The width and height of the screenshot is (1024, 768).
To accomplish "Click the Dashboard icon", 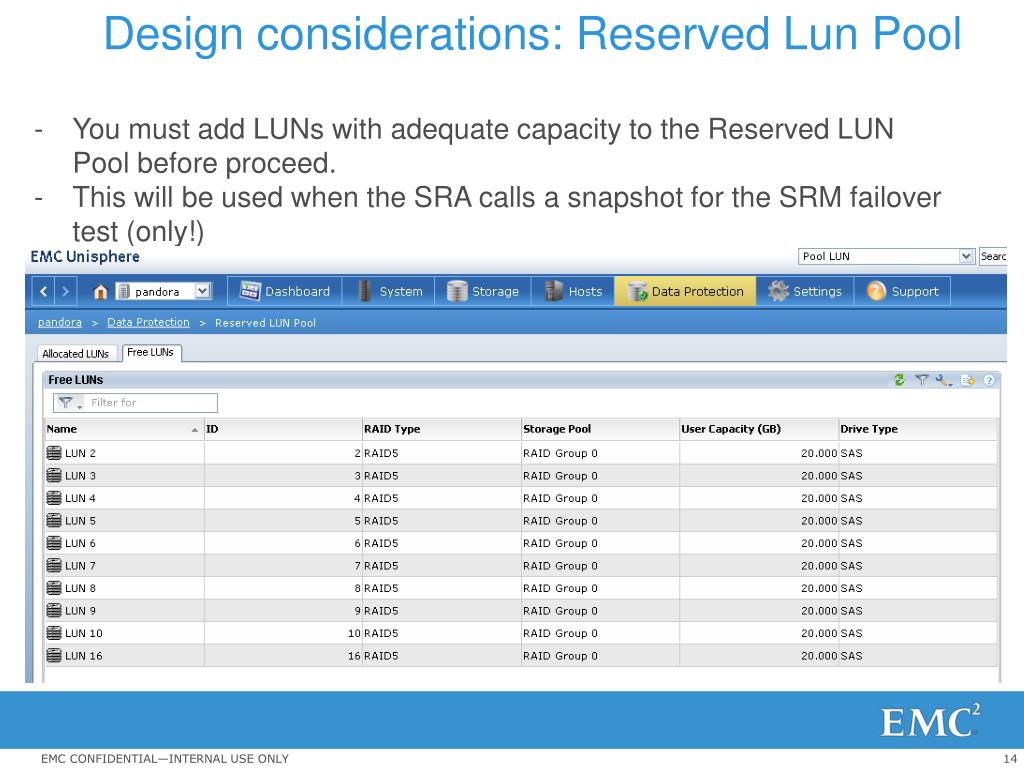I will click(x=250, y=291).
